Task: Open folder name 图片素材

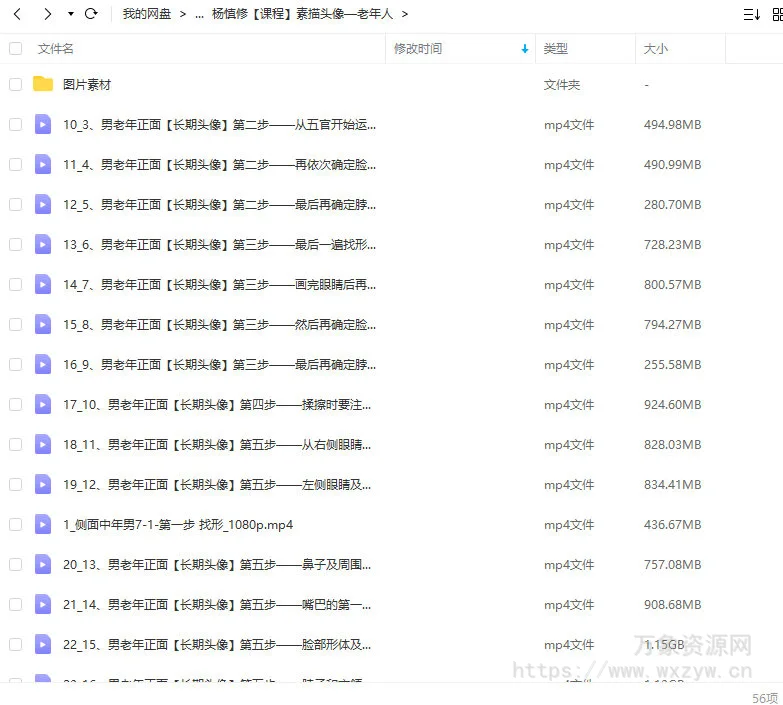Action: pyautogui.click(x=87, y=84)
